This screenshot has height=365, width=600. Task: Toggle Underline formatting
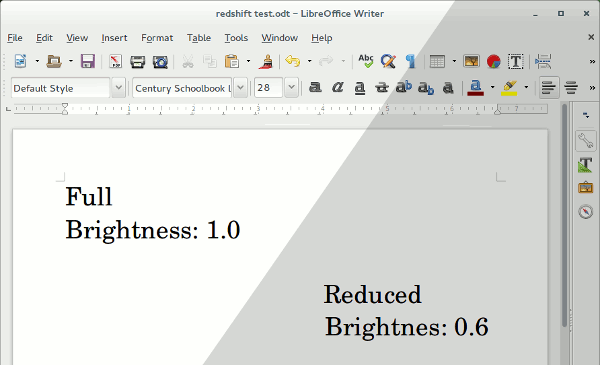(360, 88)
